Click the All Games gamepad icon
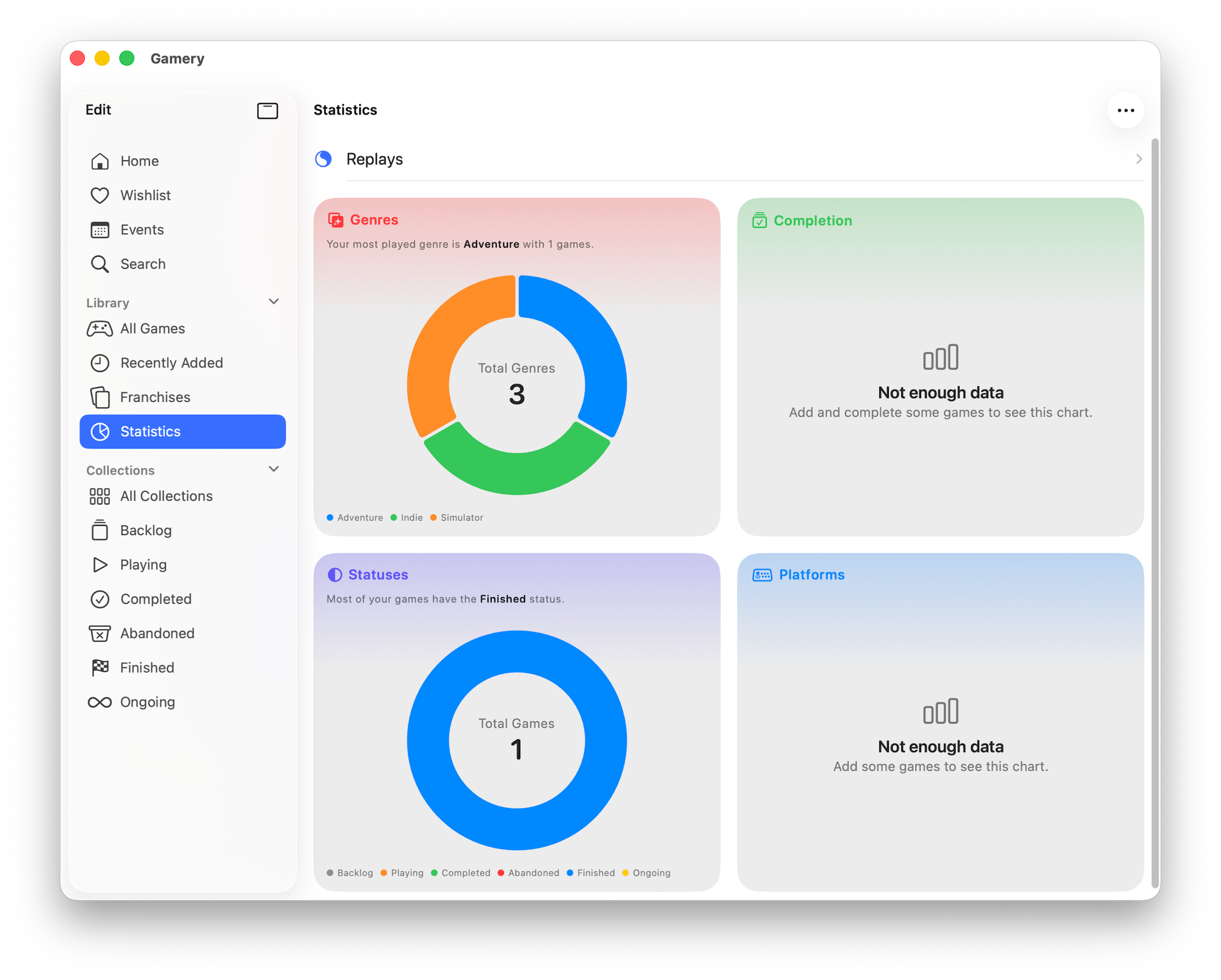 point(100,329)
